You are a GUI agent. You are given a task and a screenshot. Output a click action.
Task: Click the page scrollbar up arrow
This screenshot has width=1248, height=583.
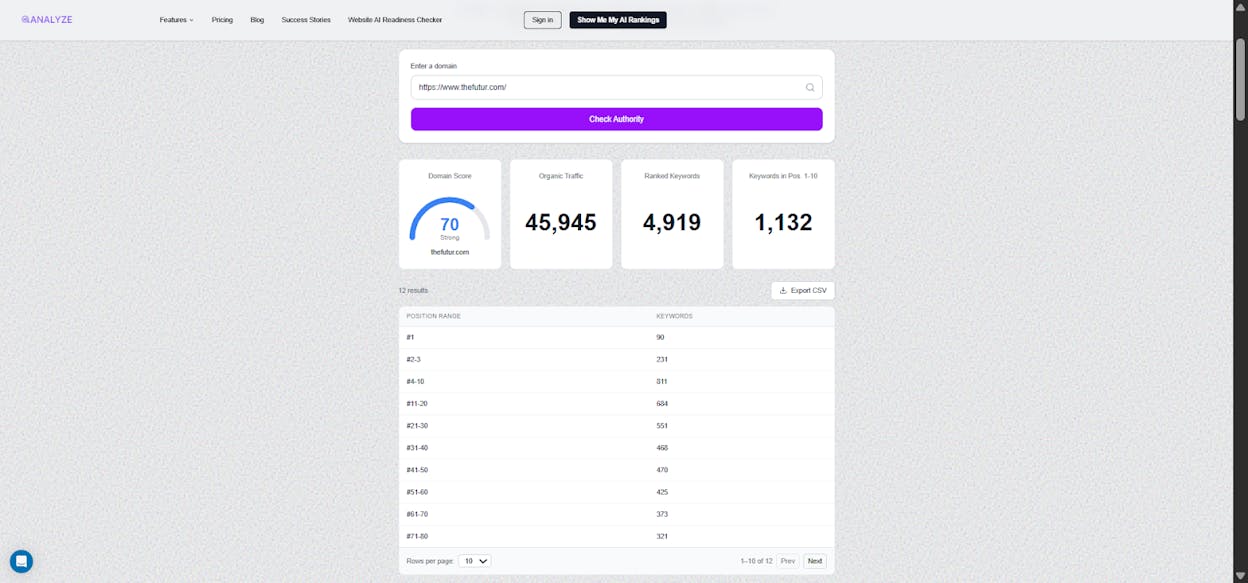1241,6
